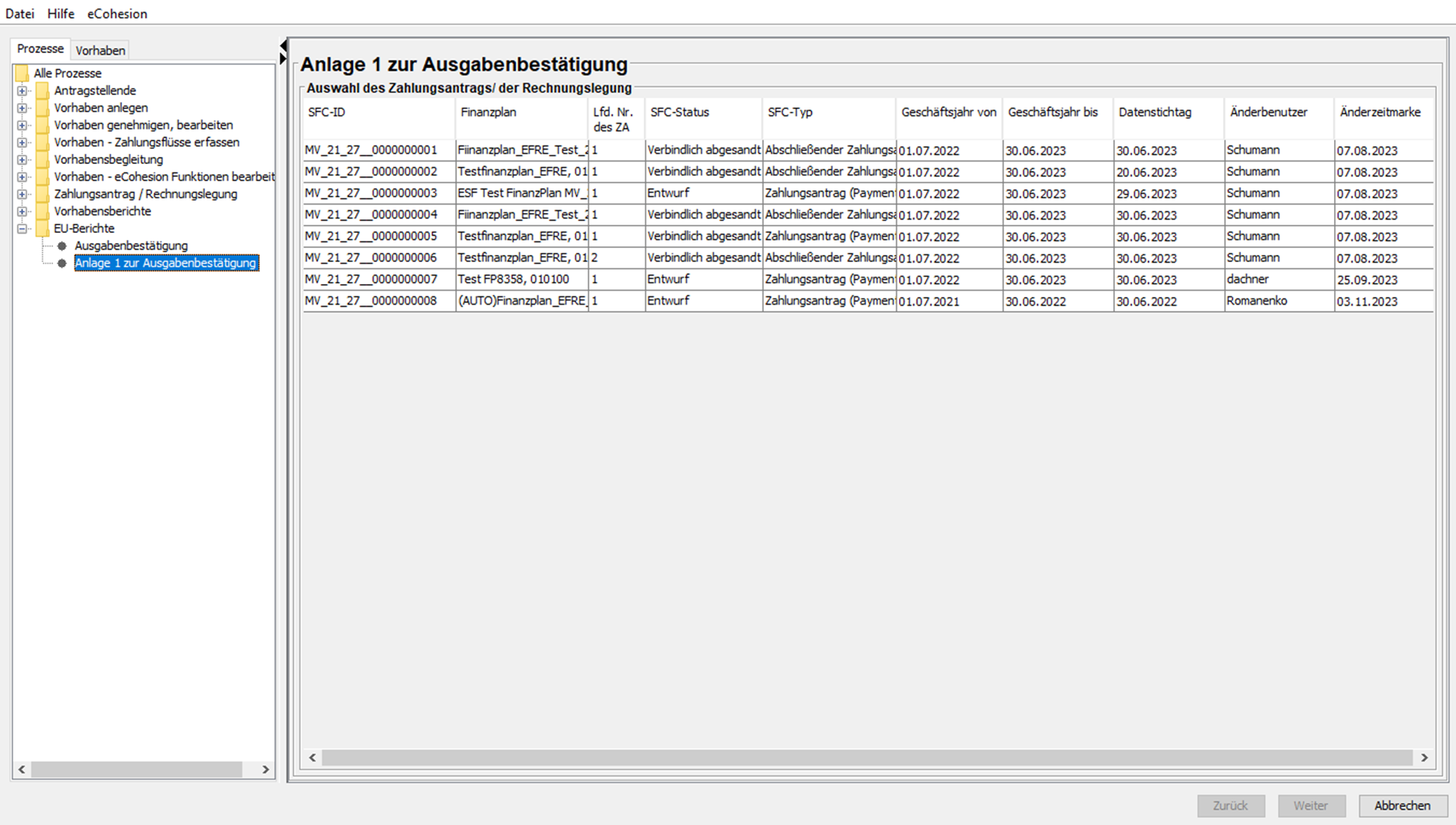Click the Abbrechen button
Image resolution: width=1456 pixels, height=825 pixels.
1402,805
